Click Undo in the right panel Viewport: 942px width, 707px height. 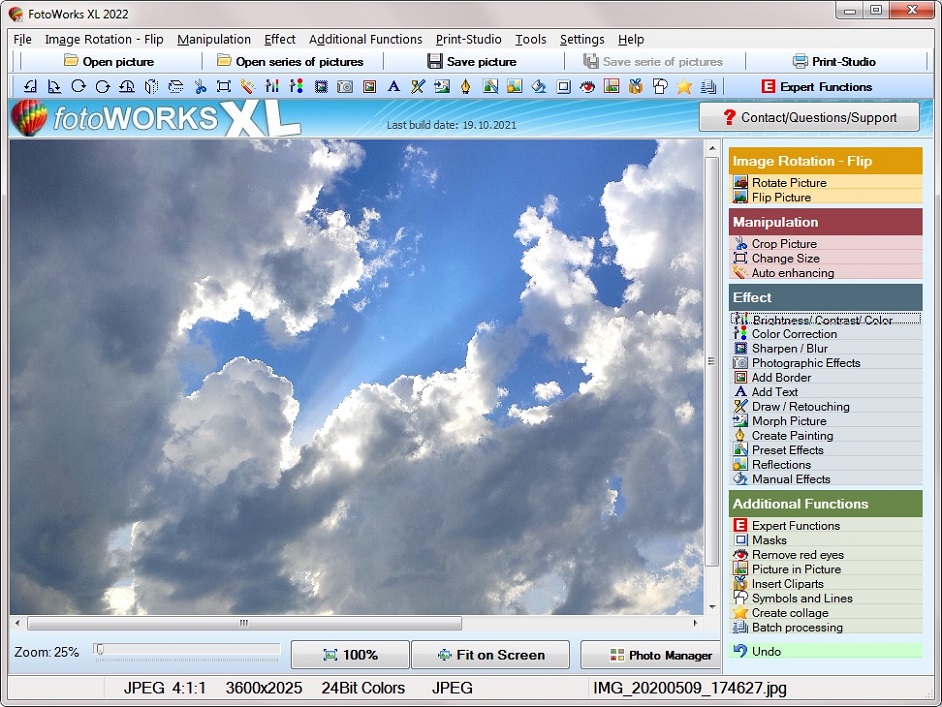pos(766,651)
